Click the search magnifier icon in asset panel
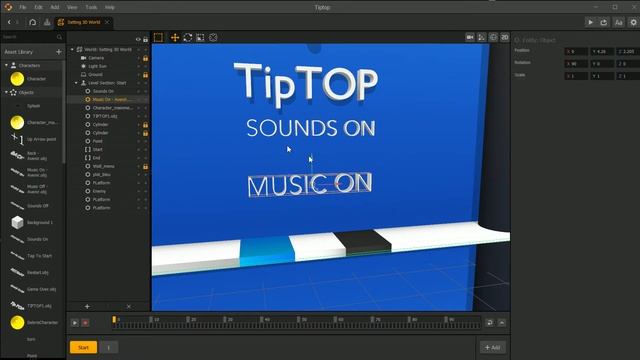The image size is (640, 360). [60, 37]
